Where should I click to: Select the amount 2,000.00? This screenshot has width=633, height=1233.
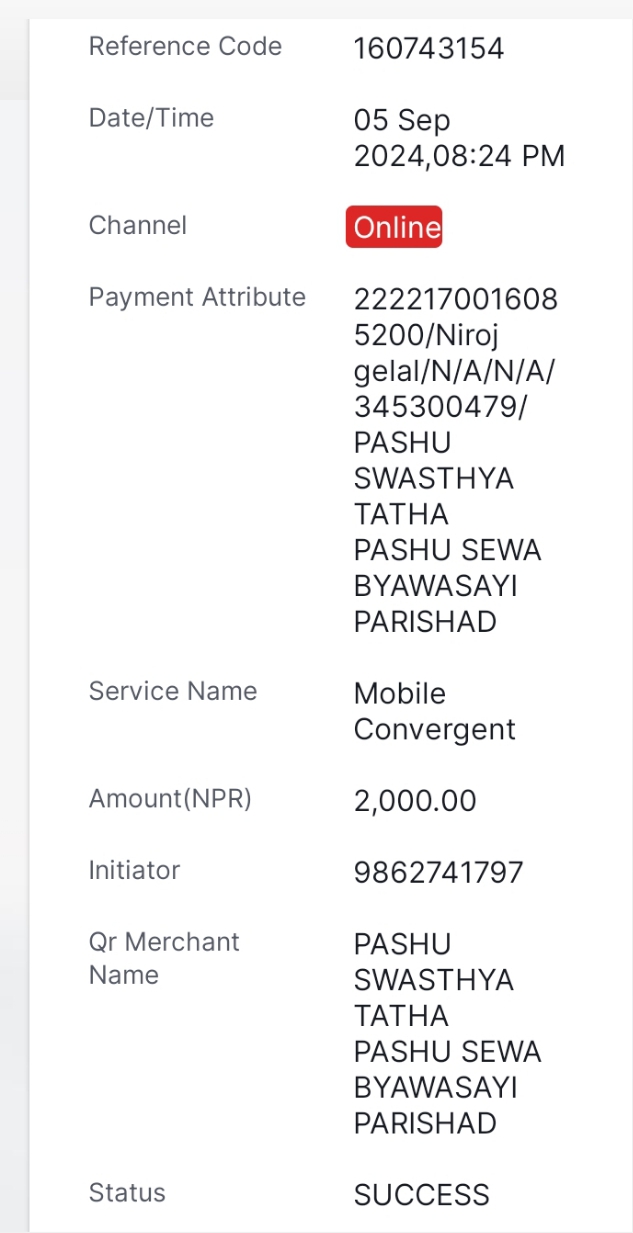coord(415,801)
